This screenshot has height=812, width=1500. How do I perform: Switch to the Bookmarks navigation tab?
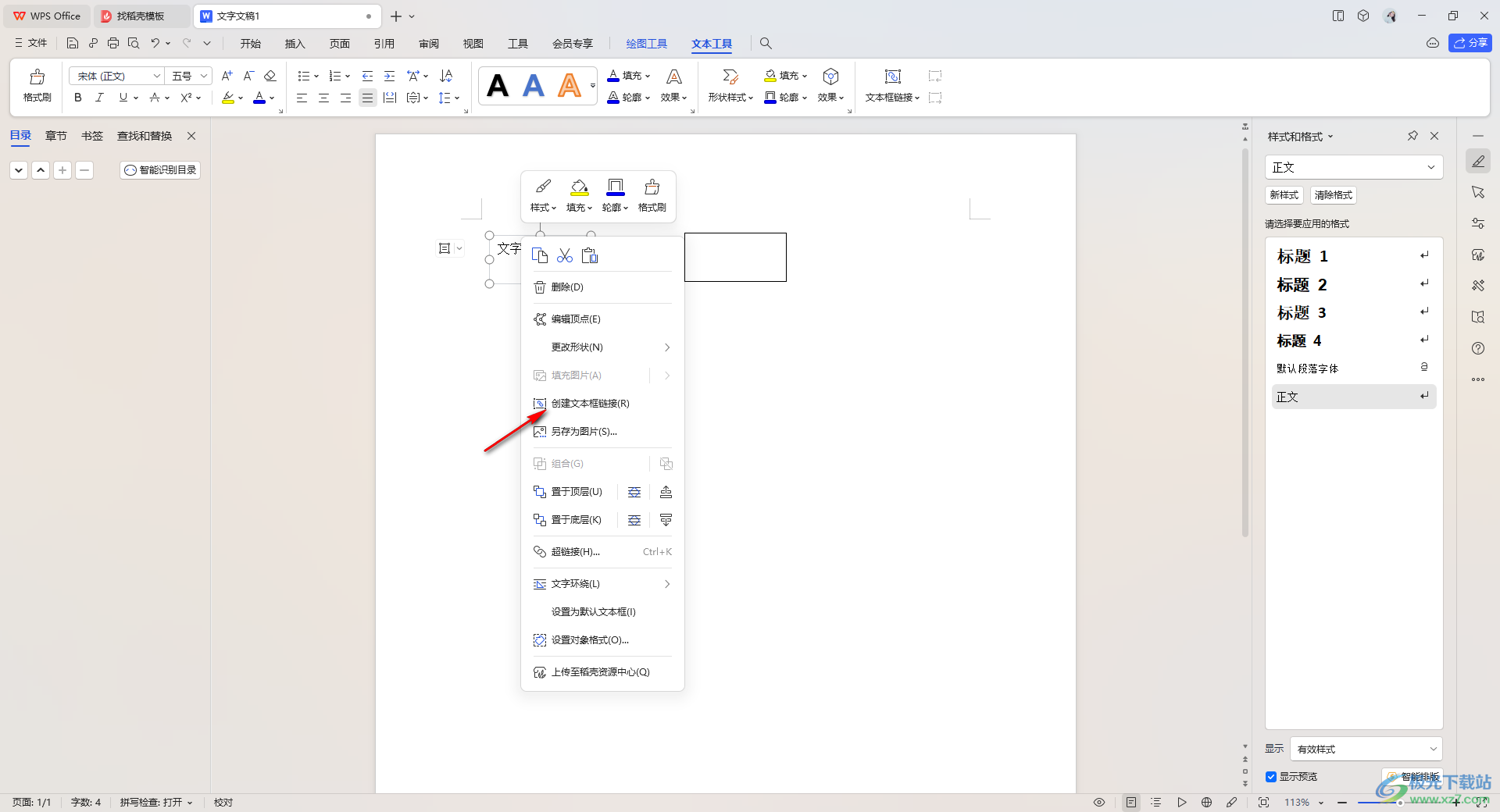(x=92, y=136)
